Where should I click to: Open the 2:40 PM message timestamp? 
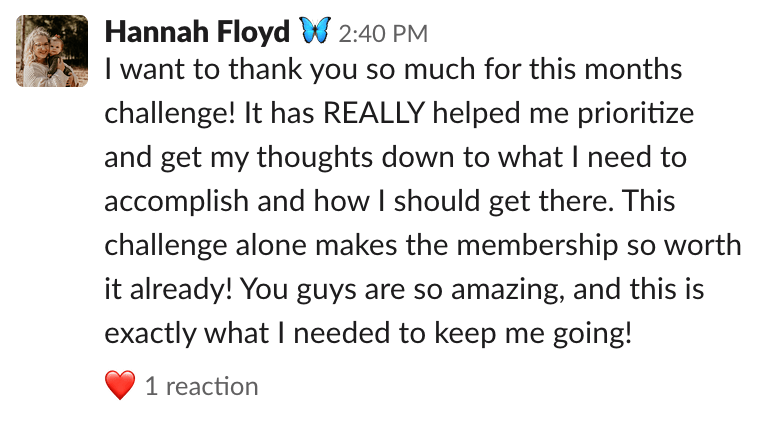383,34
